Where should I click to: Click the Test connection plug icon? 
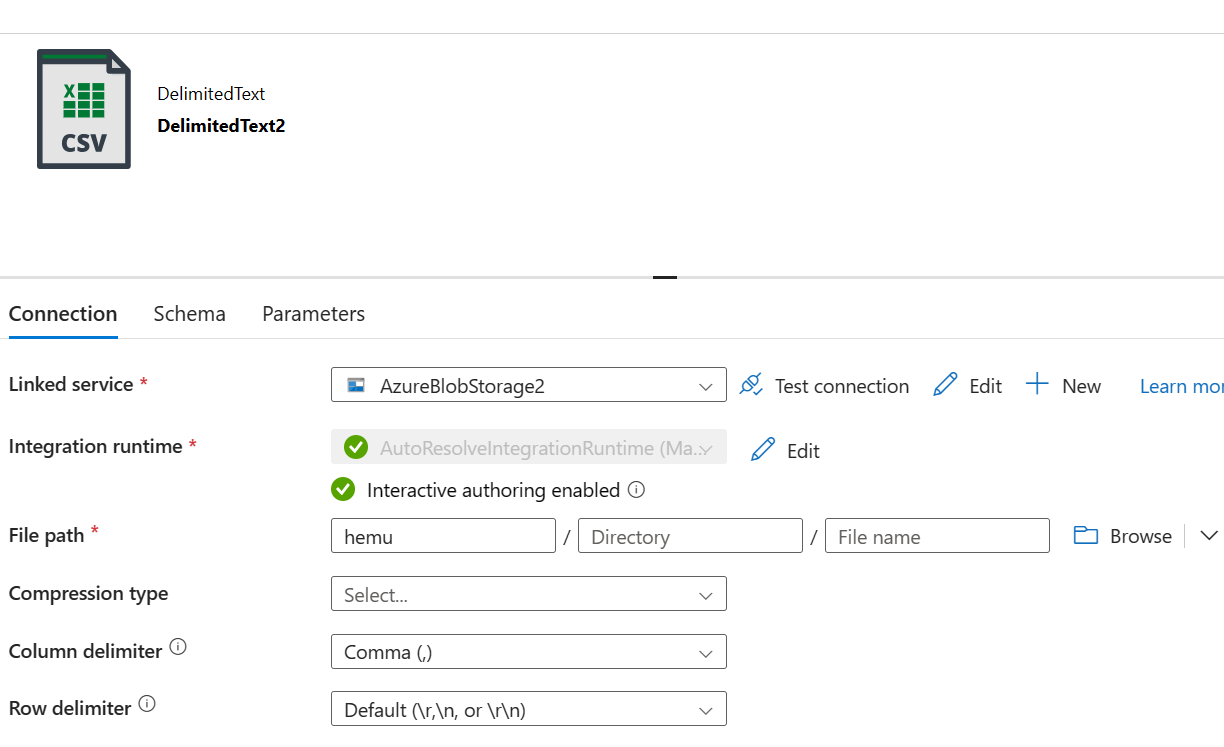(751, 385)
